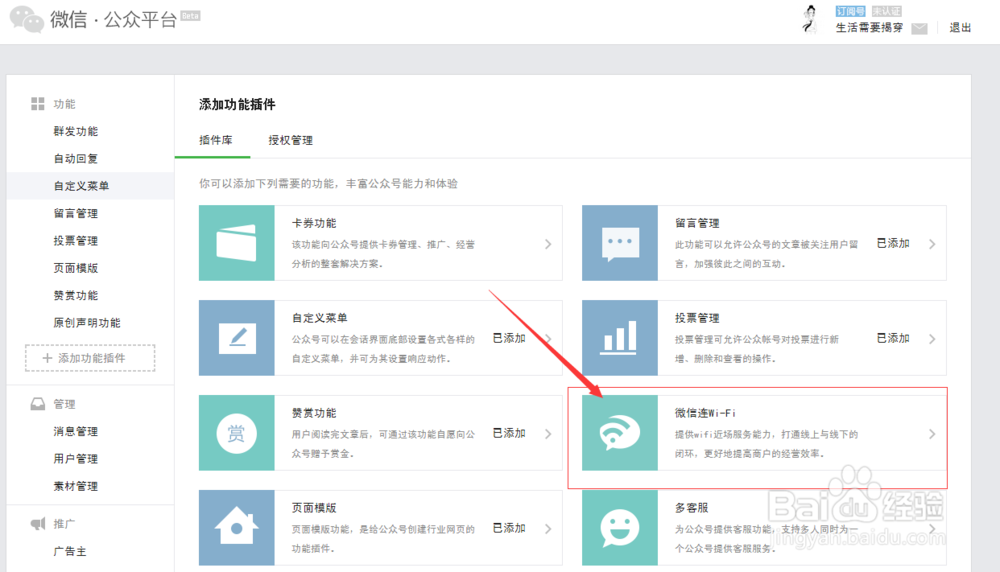The height and width of the screenshot is (572, 1000).
Task: Open 投票管理 in the sidebar
Action: pos(76,241)
